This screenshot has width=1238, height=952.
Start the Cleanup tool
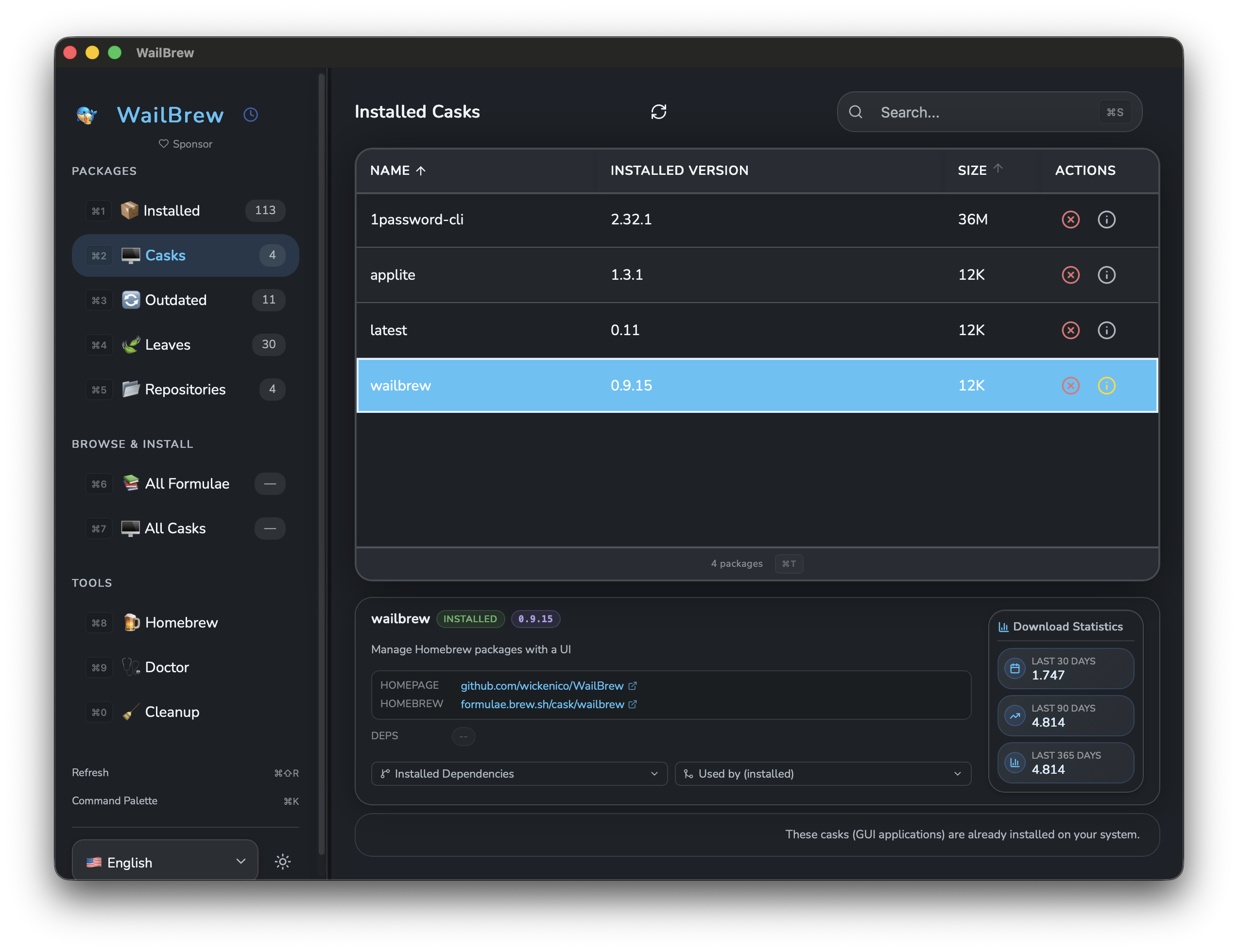point(172,712)
